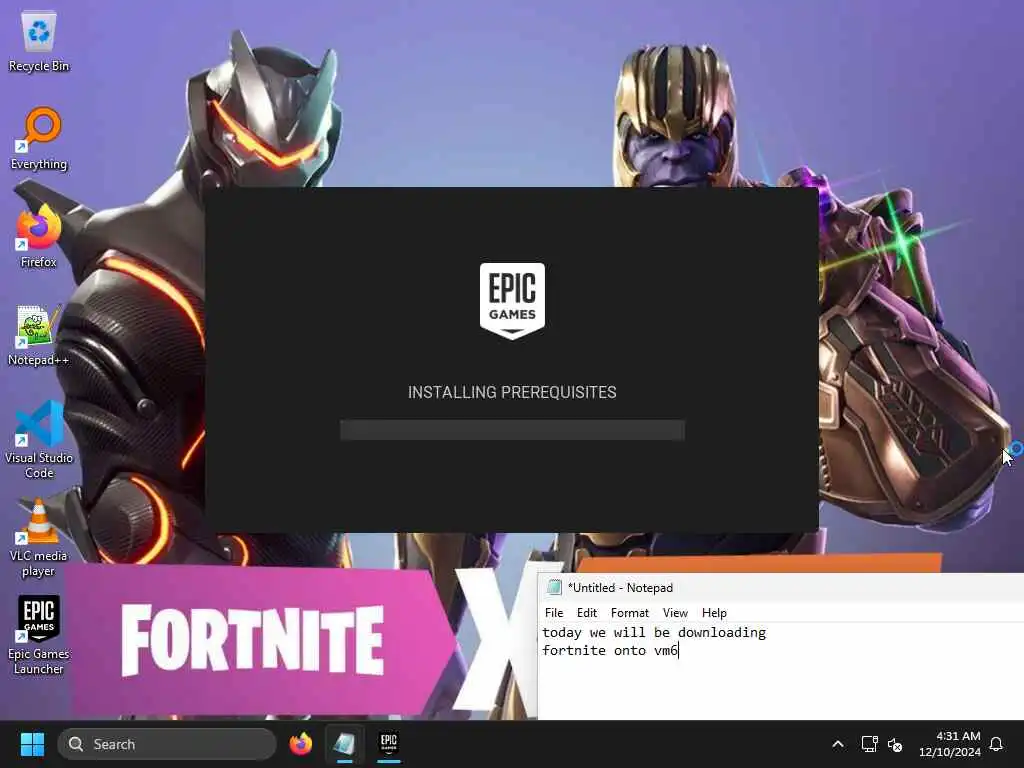Click the 'INSTALLING PREREQUISITES' status text
Screen dimensions: 1024x768
coord(512,392)
